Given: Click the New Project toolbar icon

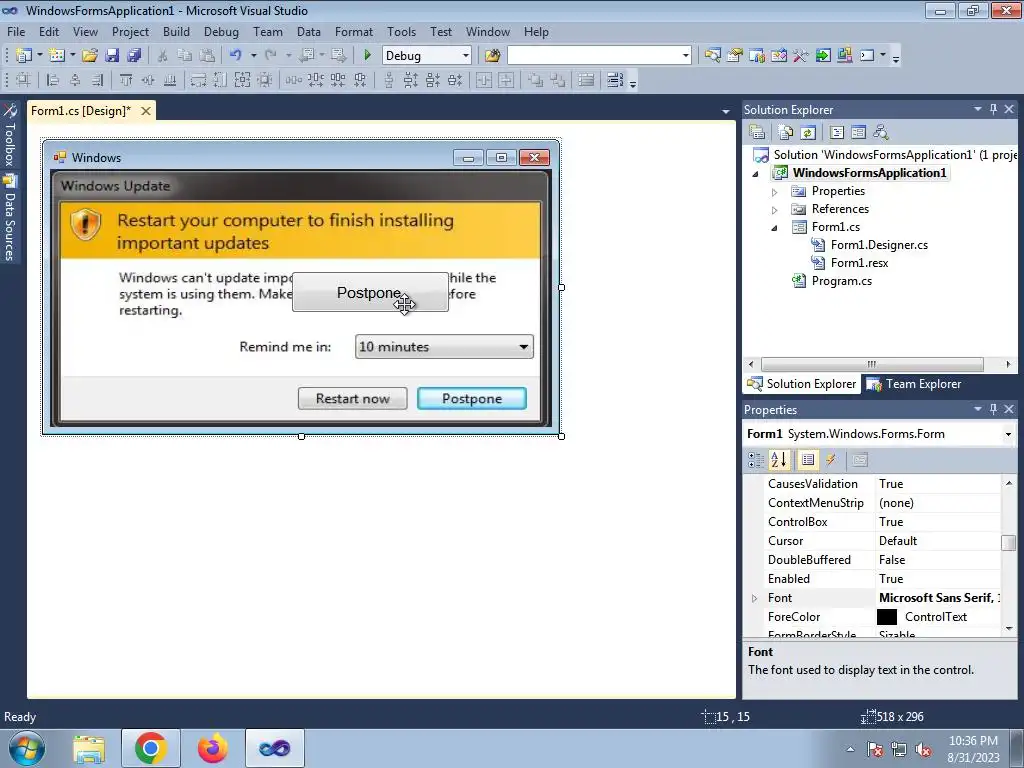Looking at the screenshot, I should click(24, 56).
